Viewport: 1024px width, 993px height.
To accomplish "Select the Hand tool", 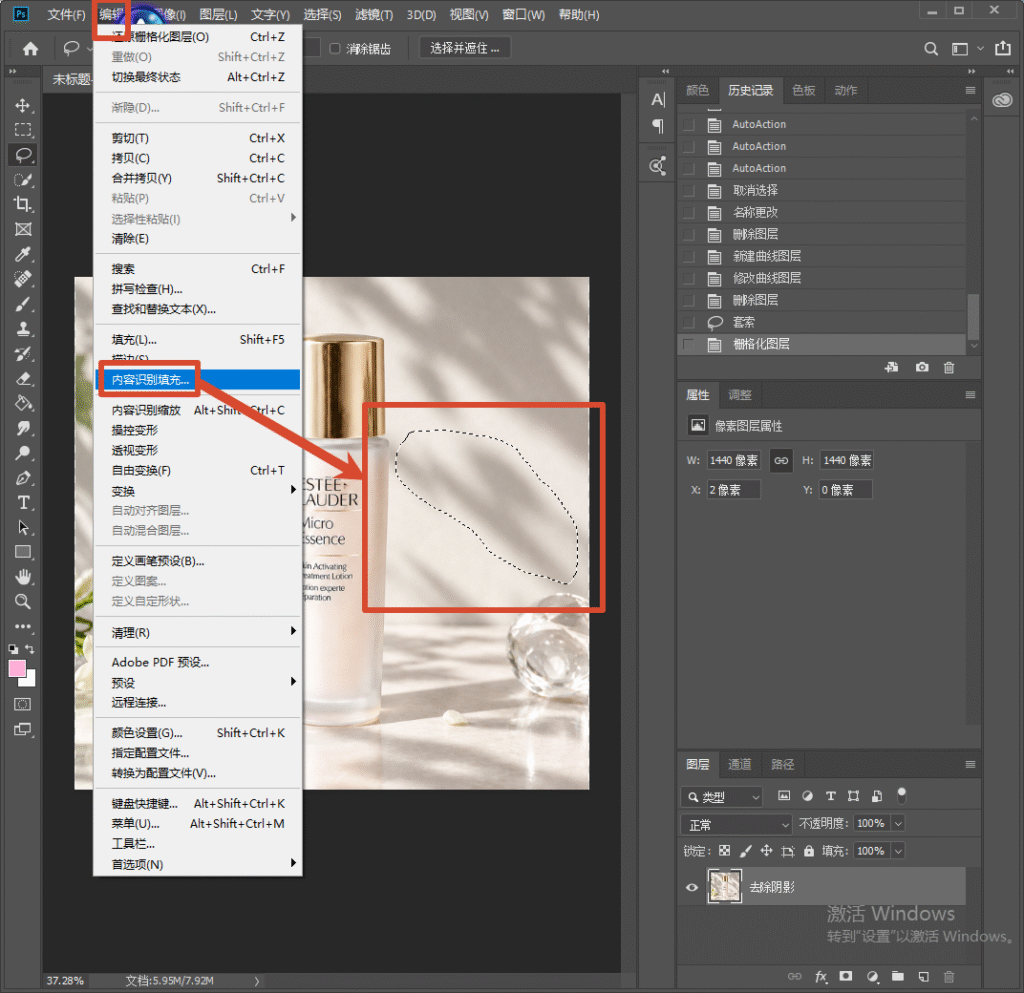I will point(23,576).
